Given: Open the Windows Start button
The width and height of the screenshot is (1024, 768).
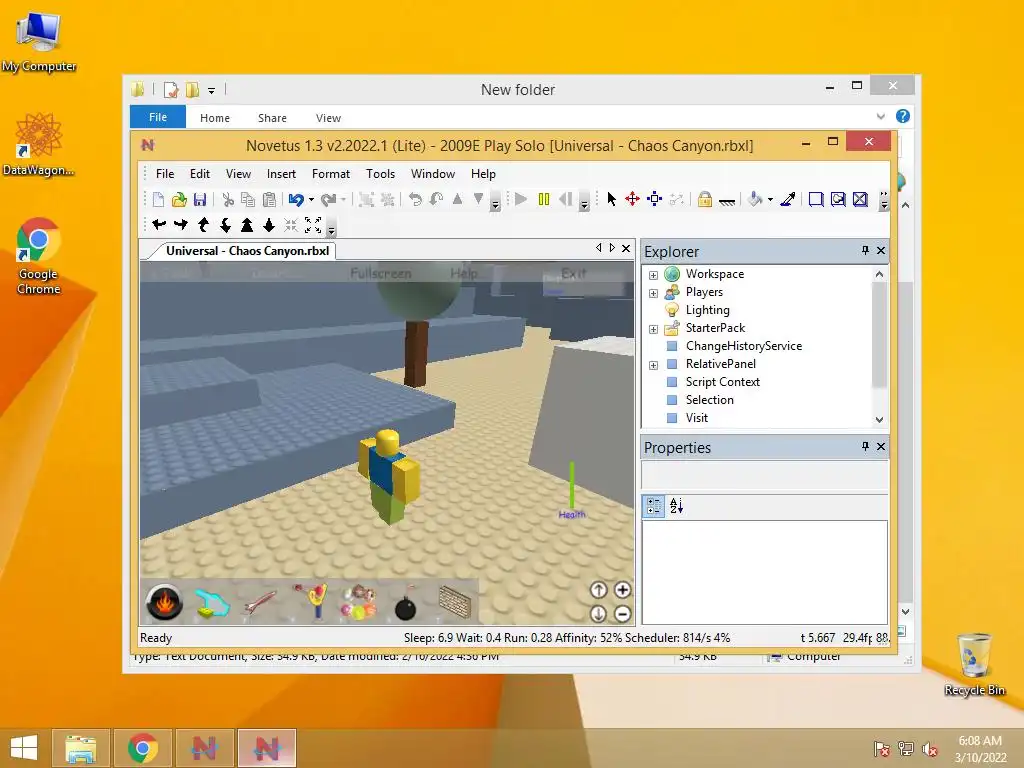Looking at the screenshot, I should coord(24,748).
